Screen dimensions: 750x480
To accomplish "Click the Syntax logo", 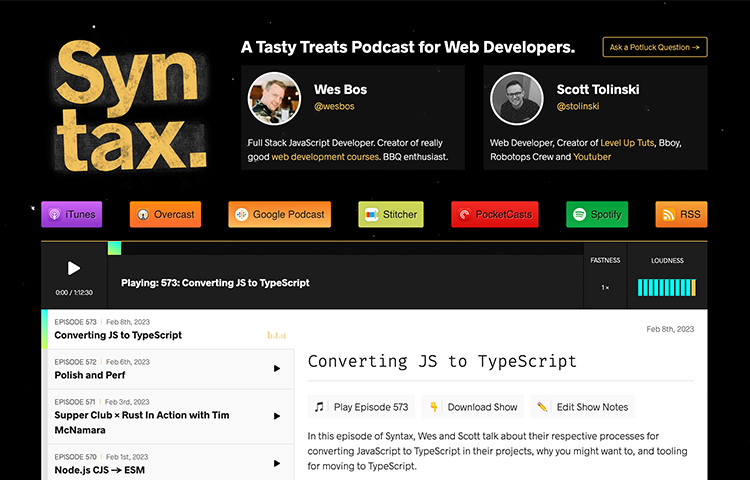I will pyautogui.click(x=130, y=105).
